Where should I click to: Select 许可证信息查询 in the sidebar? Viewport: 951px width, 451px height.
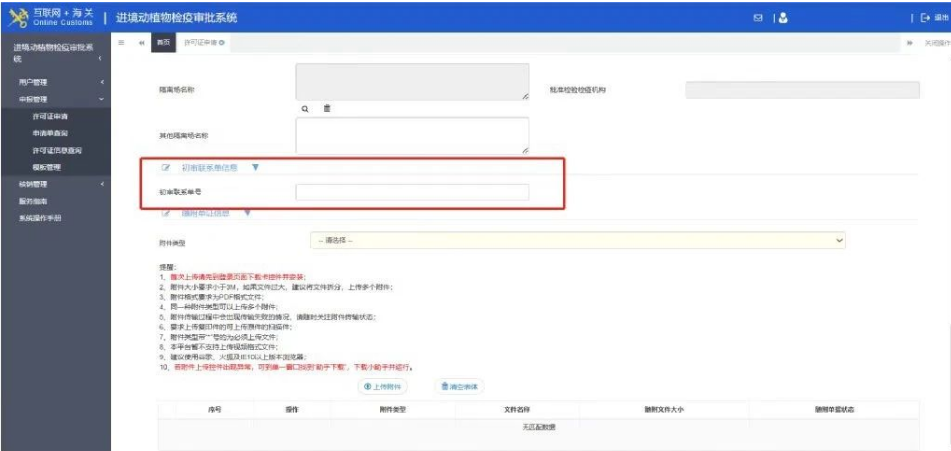coord(56,150)
